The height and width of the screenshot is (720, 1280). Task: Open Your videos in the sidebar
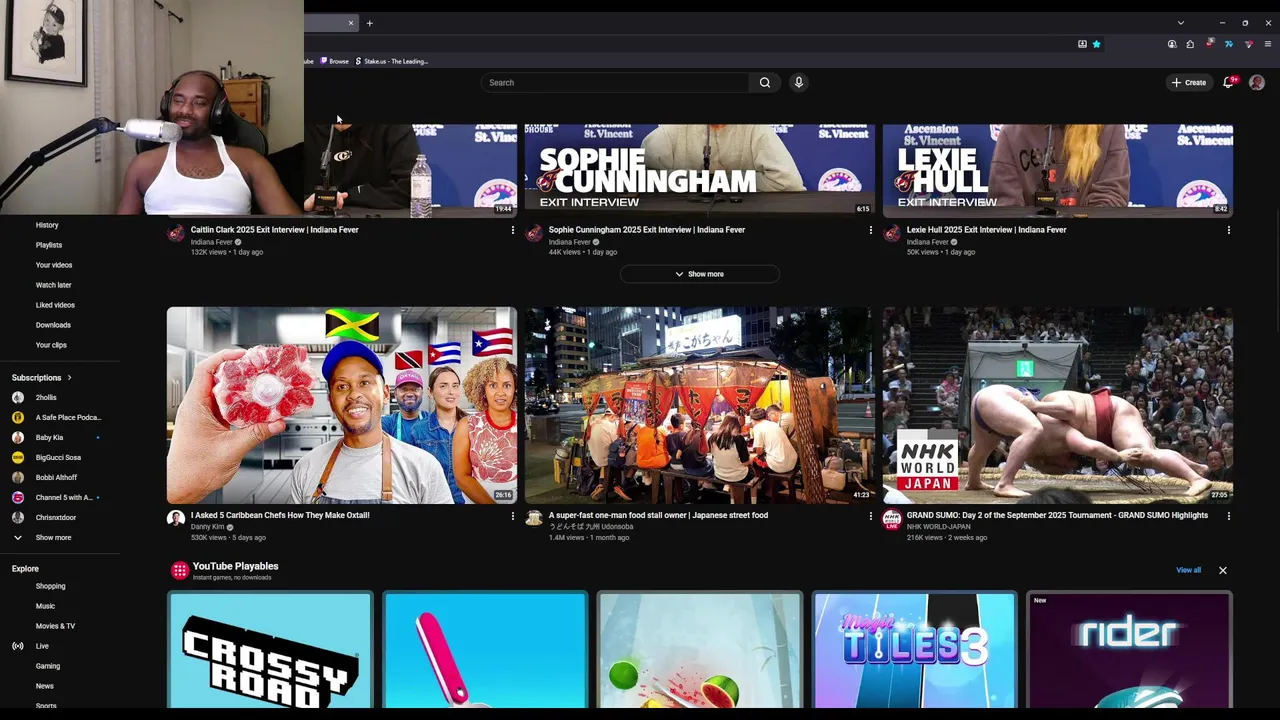pos(54,265)
